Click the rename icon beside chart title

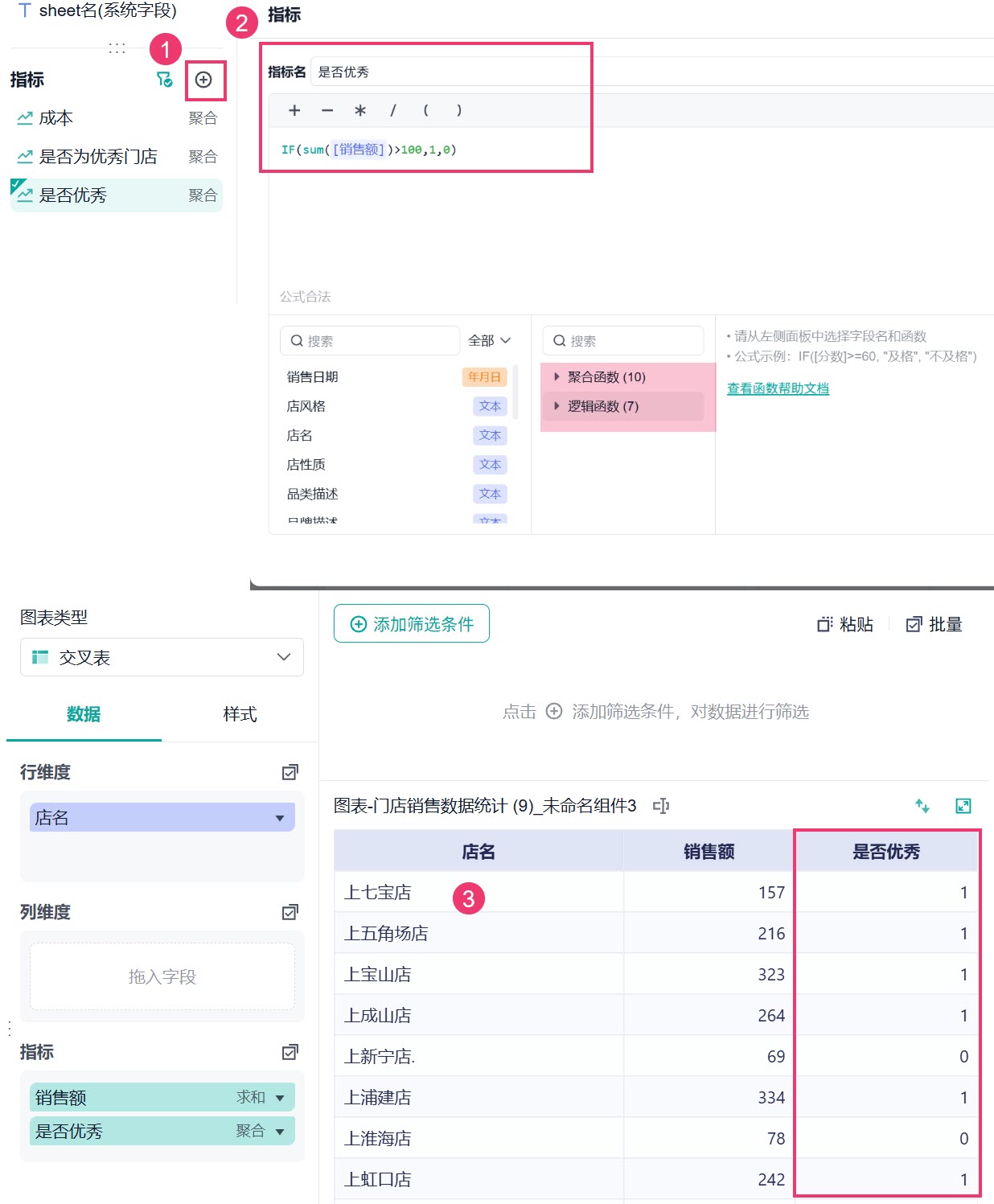coord(661,806)
